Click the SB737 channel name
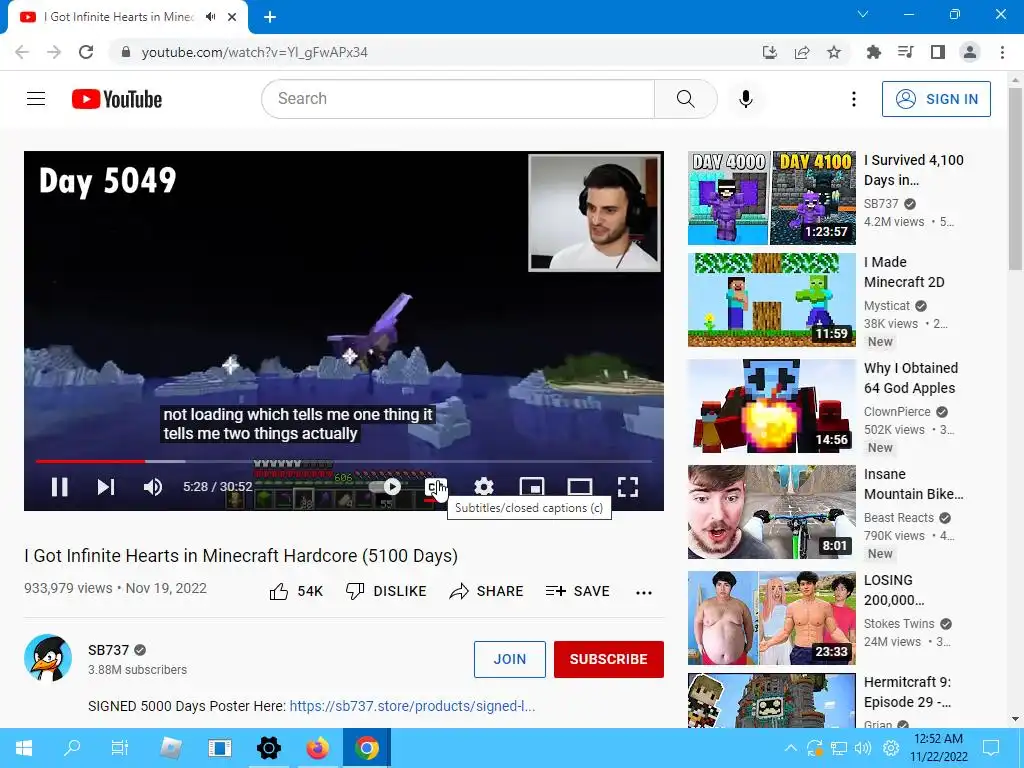Image resolution: width=1024 pixels, height=768 pixels. [x=108, y=650]
